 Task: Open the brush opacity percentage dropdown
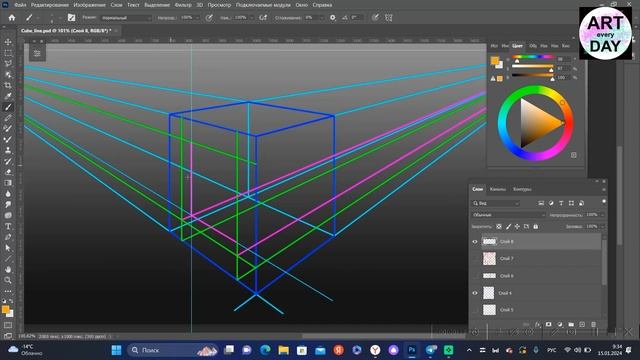pyautogui.click(x=198, y=18)
